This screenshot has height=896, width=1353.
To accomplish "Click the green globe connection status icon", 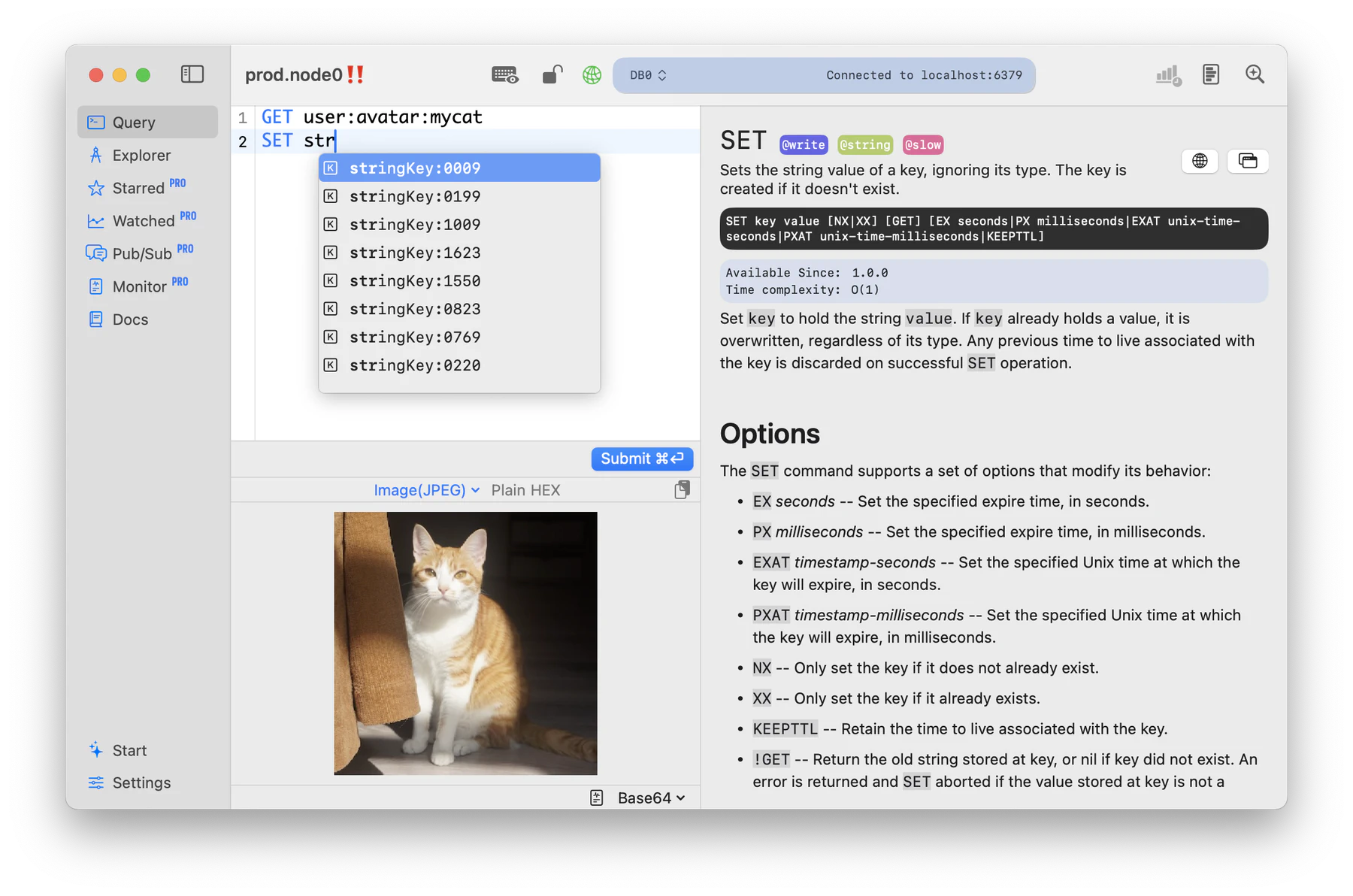I will [592, 74].
